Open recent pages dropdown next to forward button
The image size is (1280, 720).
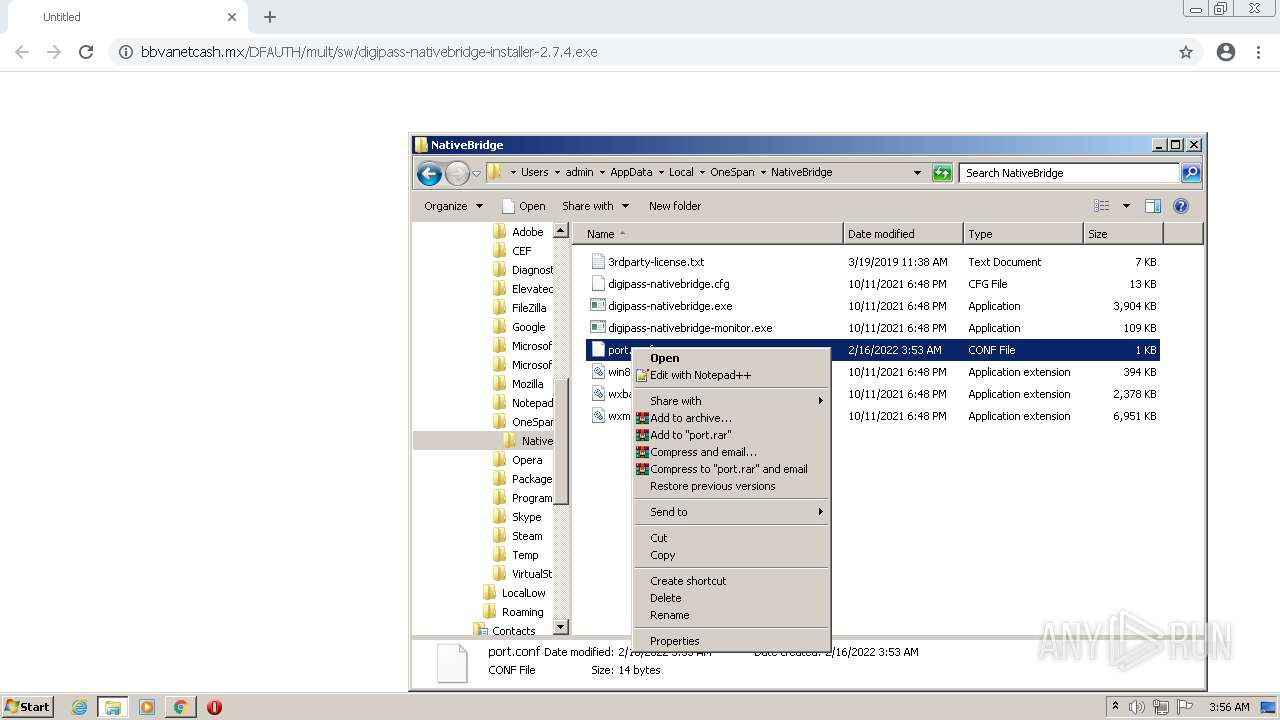pyautogui.click(x=476, y=173)
